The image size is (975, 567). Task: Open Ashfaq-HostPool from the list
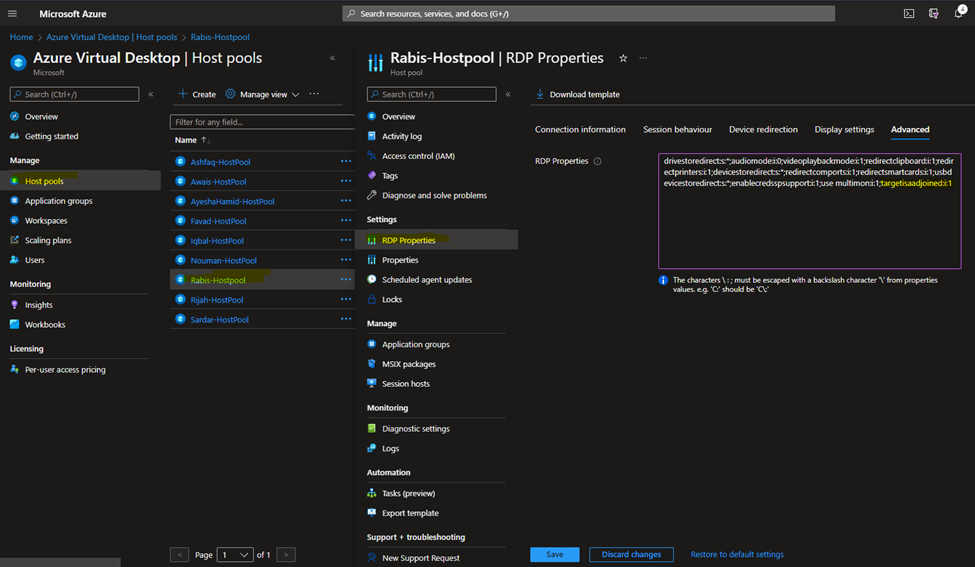click(220, 162)
